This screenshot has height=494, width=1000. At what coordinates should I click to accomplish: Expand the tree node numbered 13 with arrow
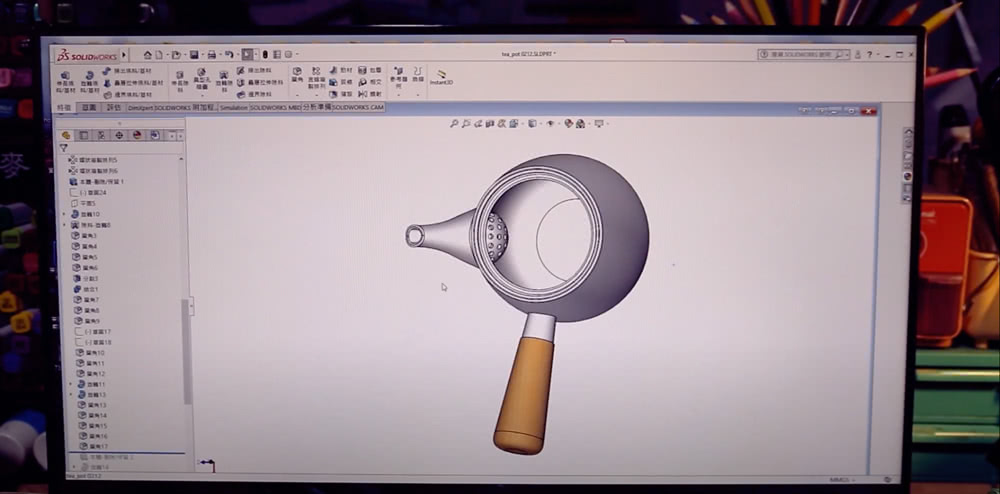click(71, 394)
